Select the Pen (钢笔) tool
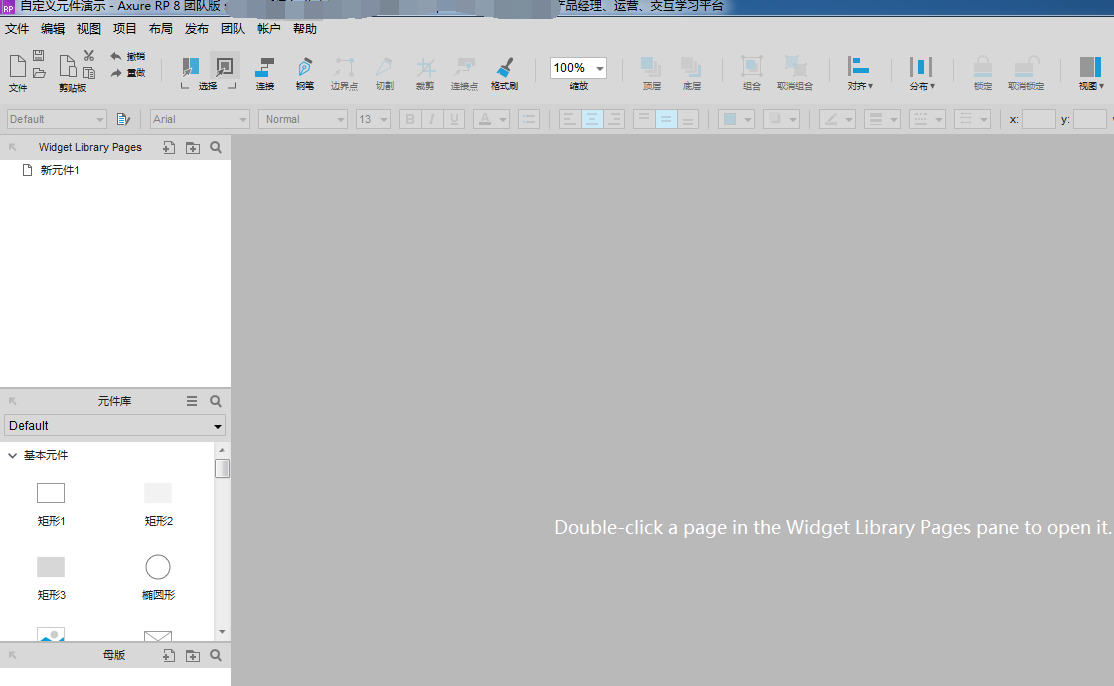 click(304, 68)
